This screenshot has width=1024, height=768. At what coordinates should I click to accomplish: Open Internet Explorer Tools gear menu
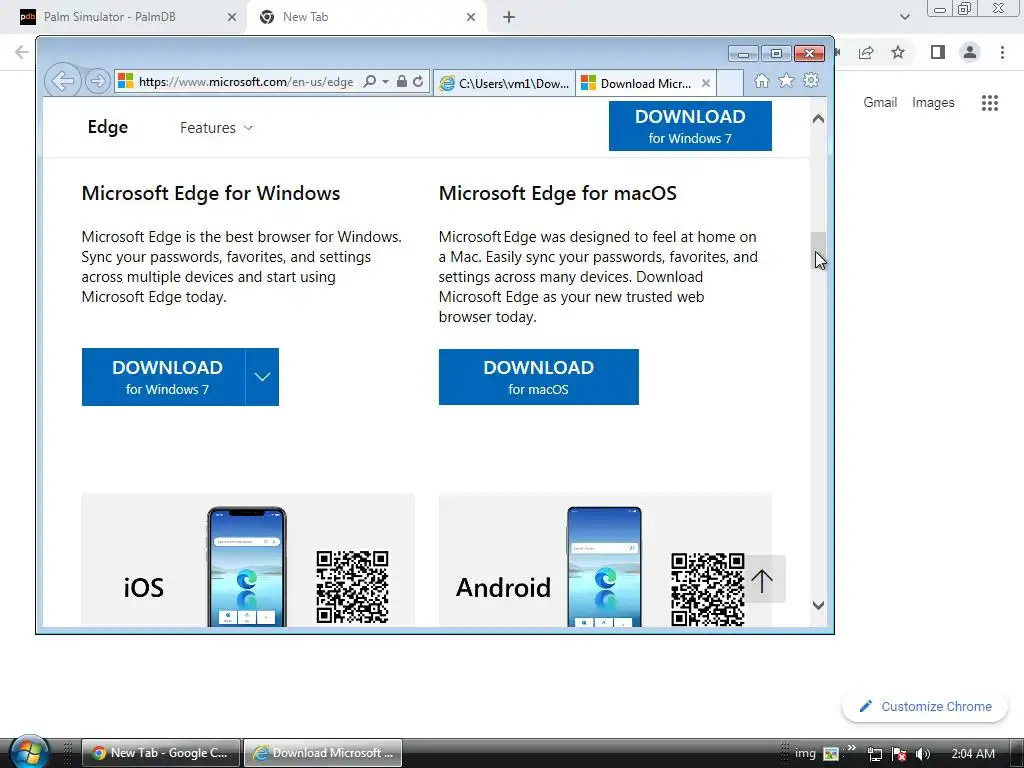(811, 80)
